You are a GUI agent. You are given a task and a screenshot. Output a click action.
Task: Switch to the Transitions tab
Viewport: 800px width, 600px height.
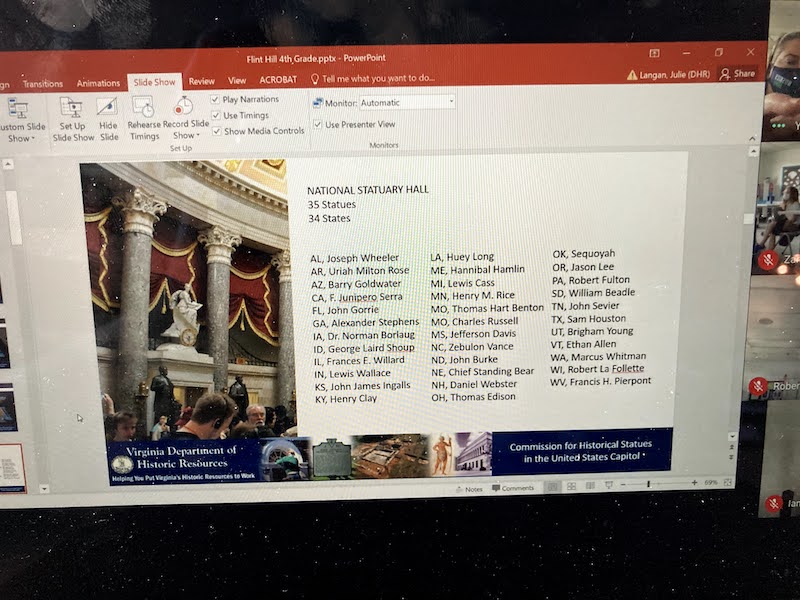43,84
